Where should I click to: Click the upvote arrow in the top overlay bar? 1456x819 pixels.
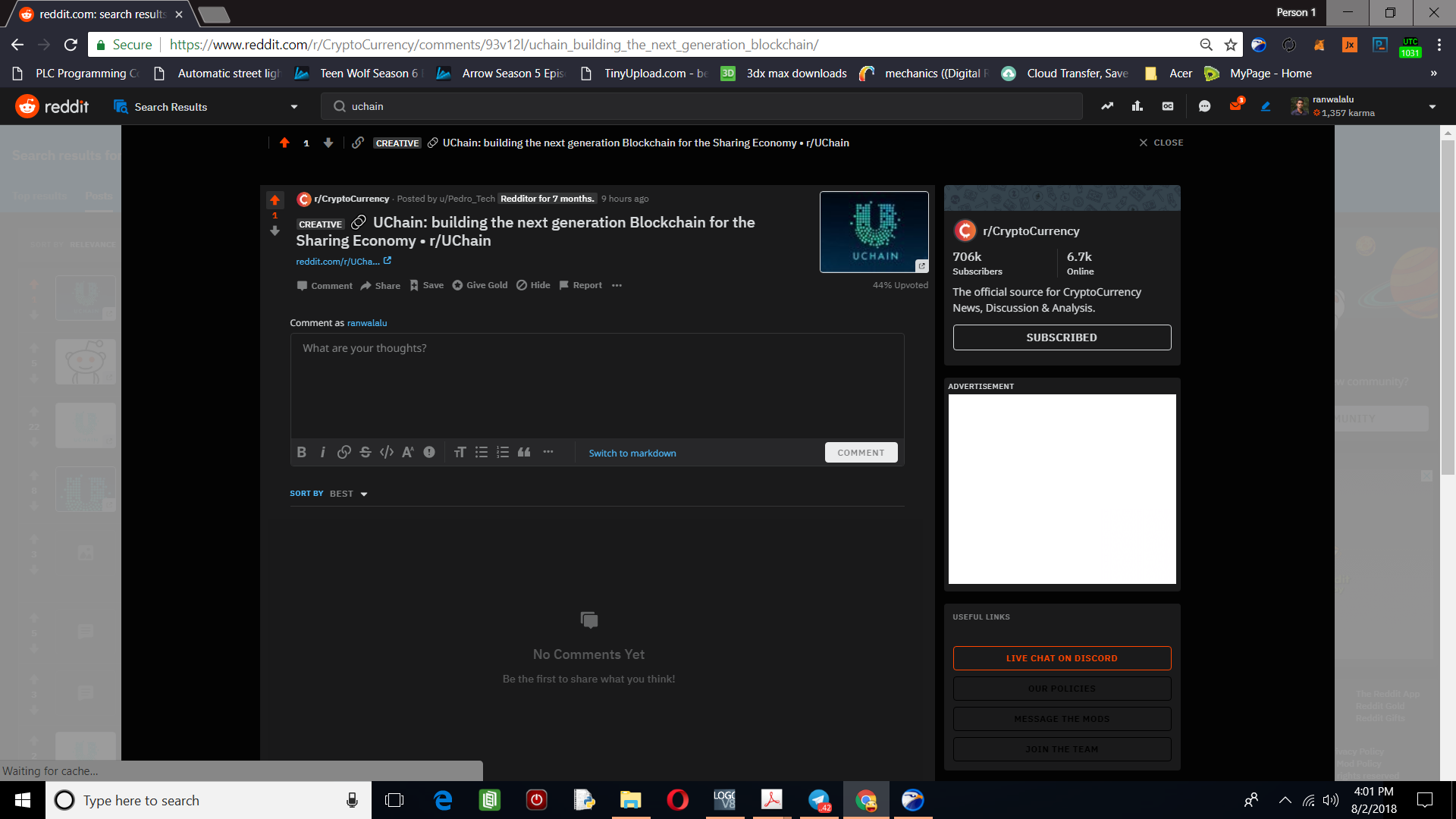pos(284,143)
